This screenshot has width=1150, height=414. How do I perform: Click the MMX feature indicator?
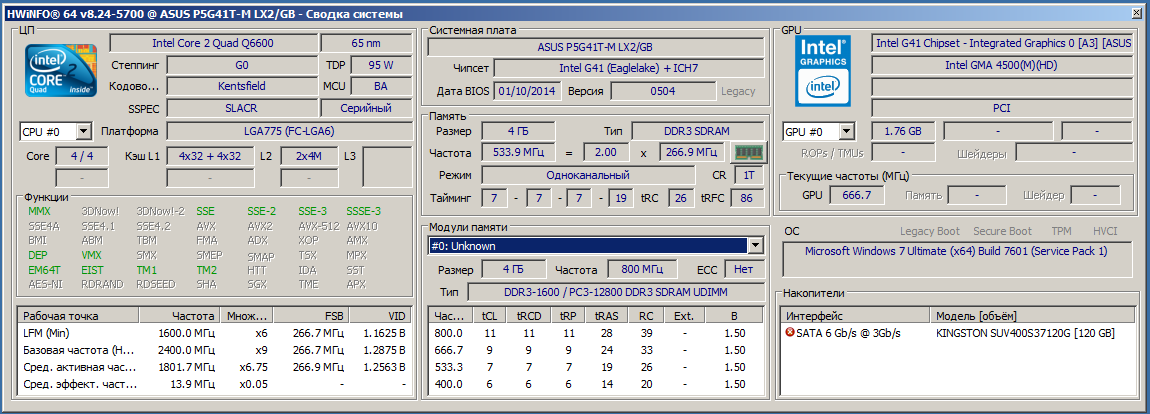coord(39,211)
